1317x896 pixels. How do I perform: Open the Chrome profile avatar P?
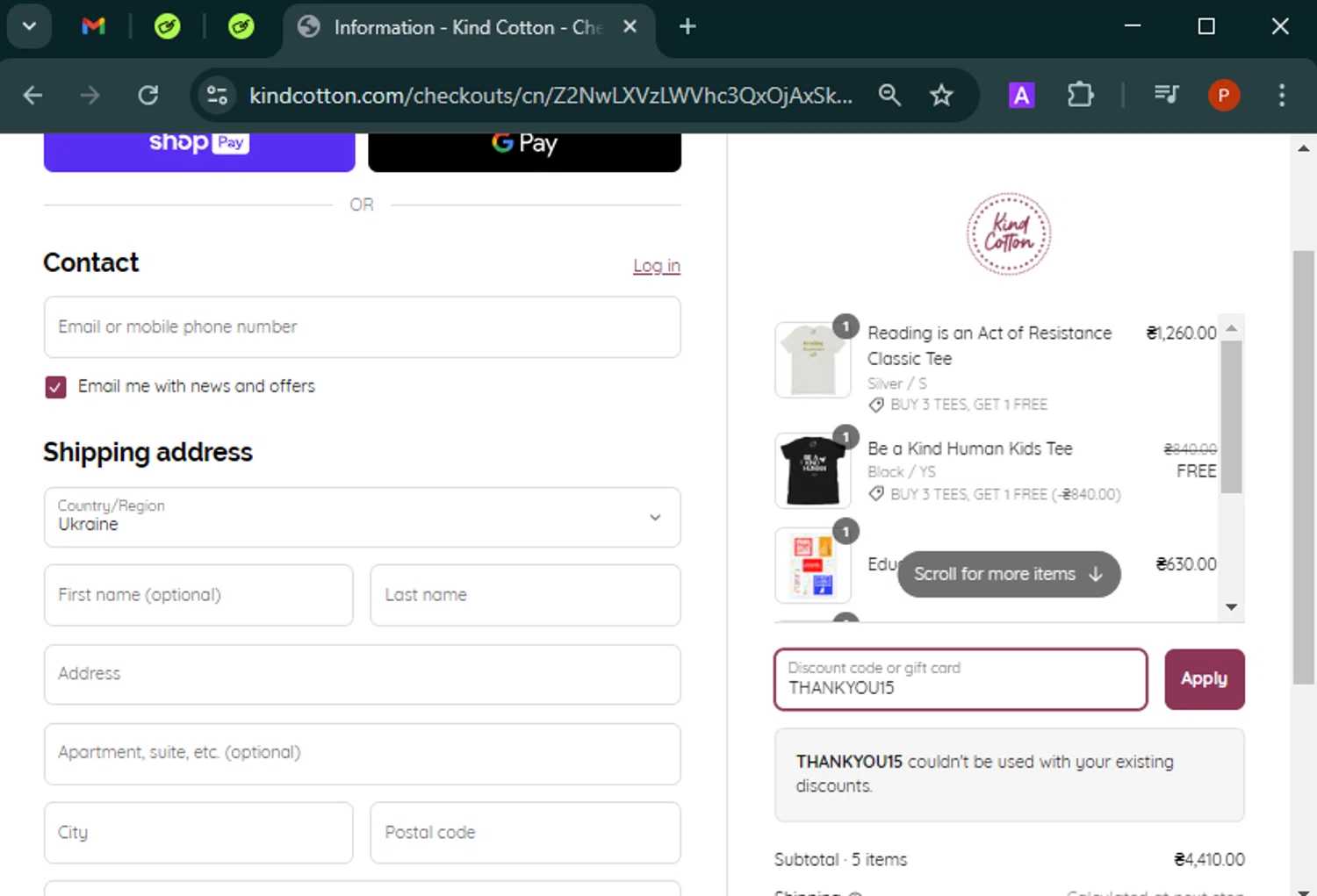[x=1224, y=95]
